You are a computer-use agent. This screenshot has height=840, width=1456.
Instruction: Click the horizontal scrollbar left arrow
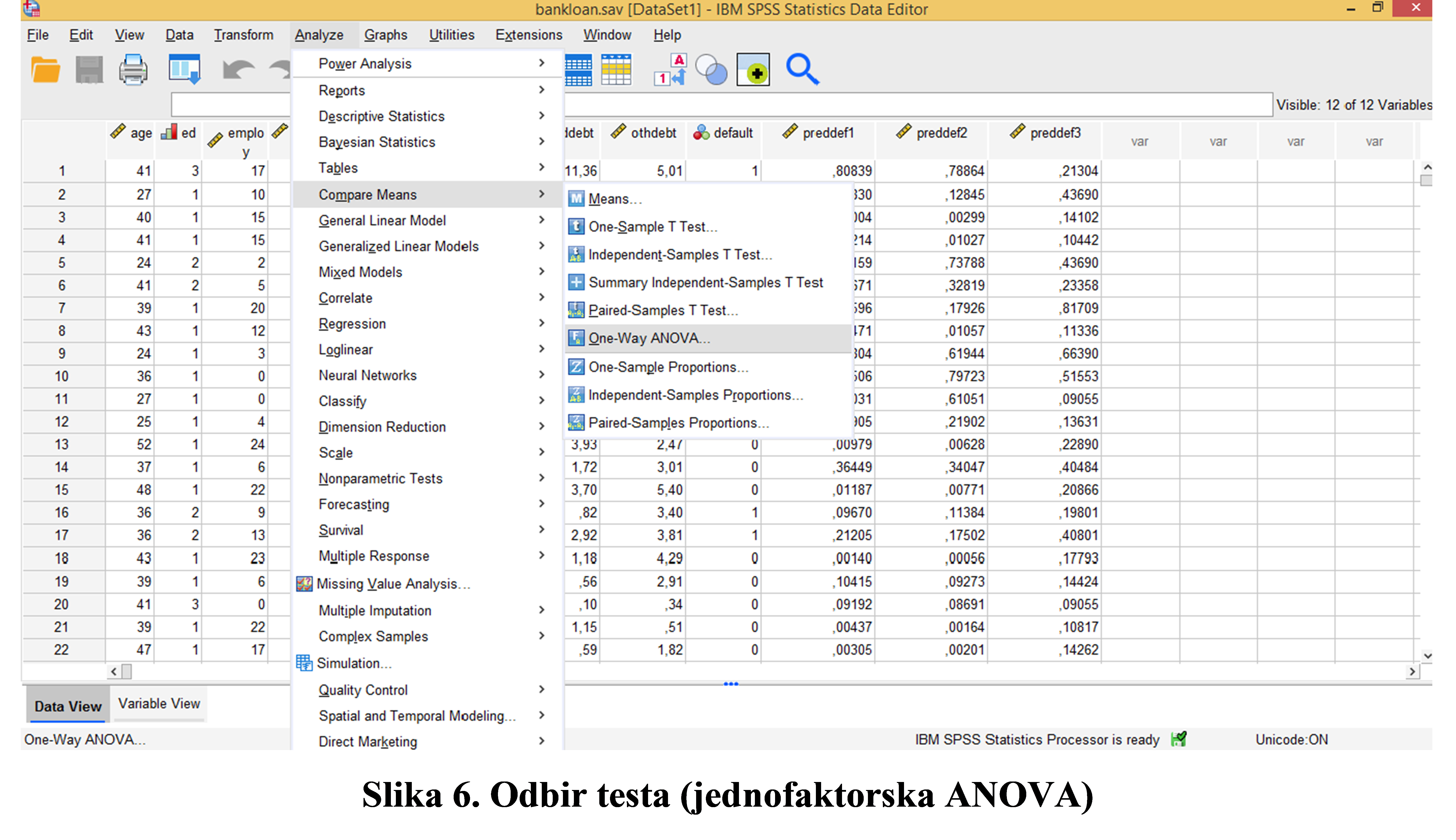[114, 671]
